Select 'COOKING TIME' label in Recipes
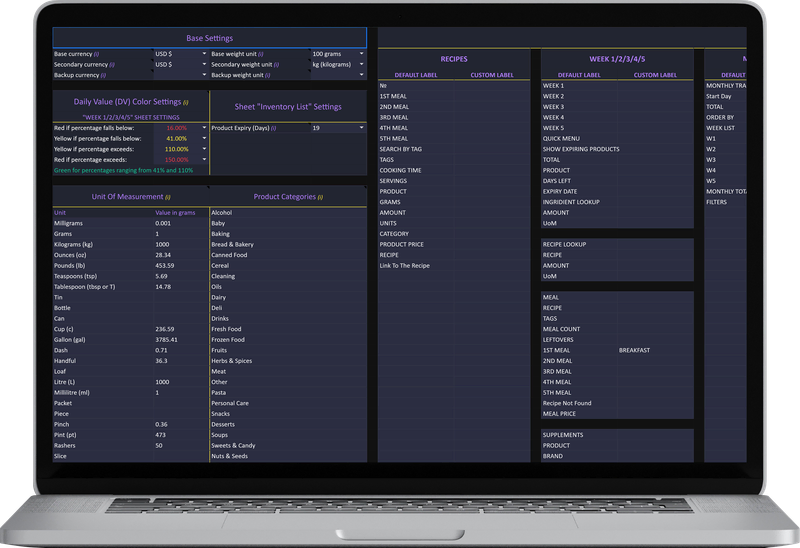The height and width of the screenshot is (548, 800). click(401, 170)
